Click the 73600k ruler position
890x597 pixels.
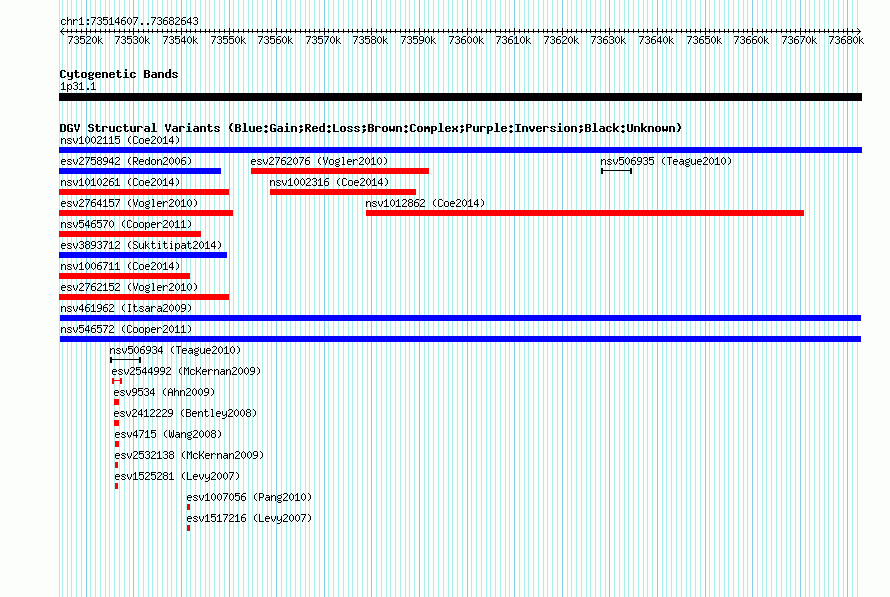coord(466,40)
